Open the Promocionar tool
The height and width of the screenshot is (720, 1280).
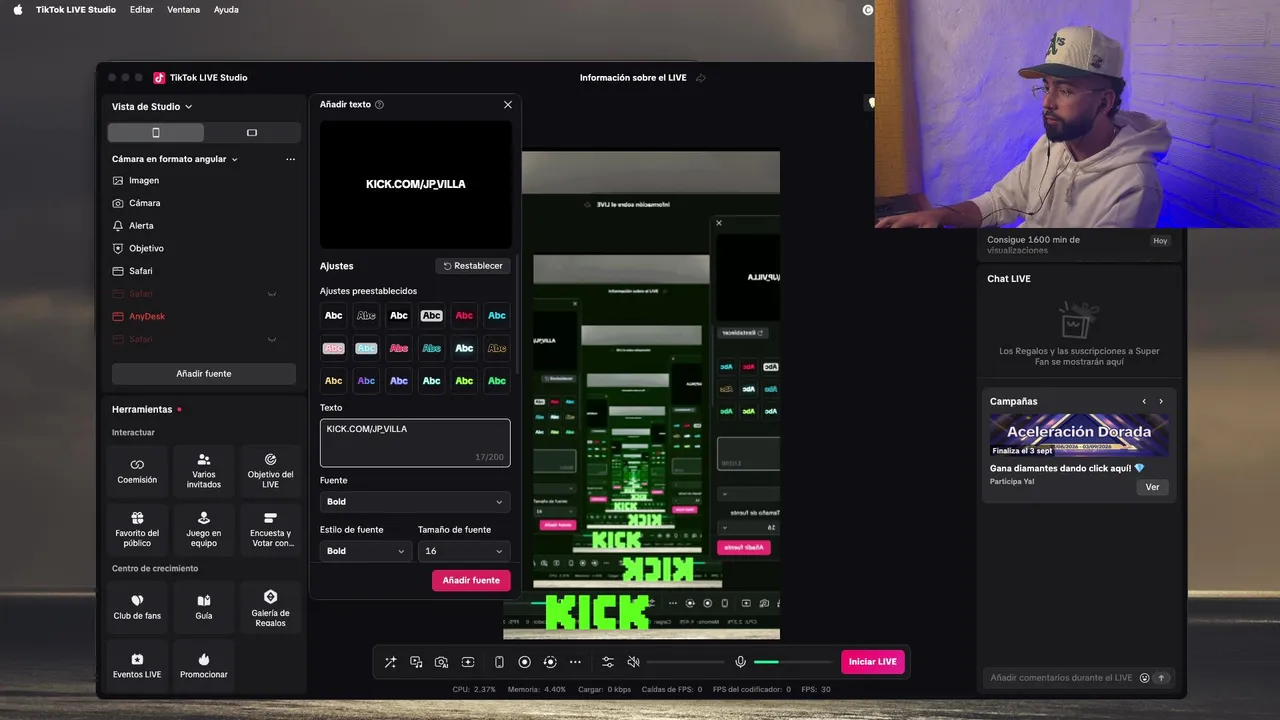tap(203, 666)
